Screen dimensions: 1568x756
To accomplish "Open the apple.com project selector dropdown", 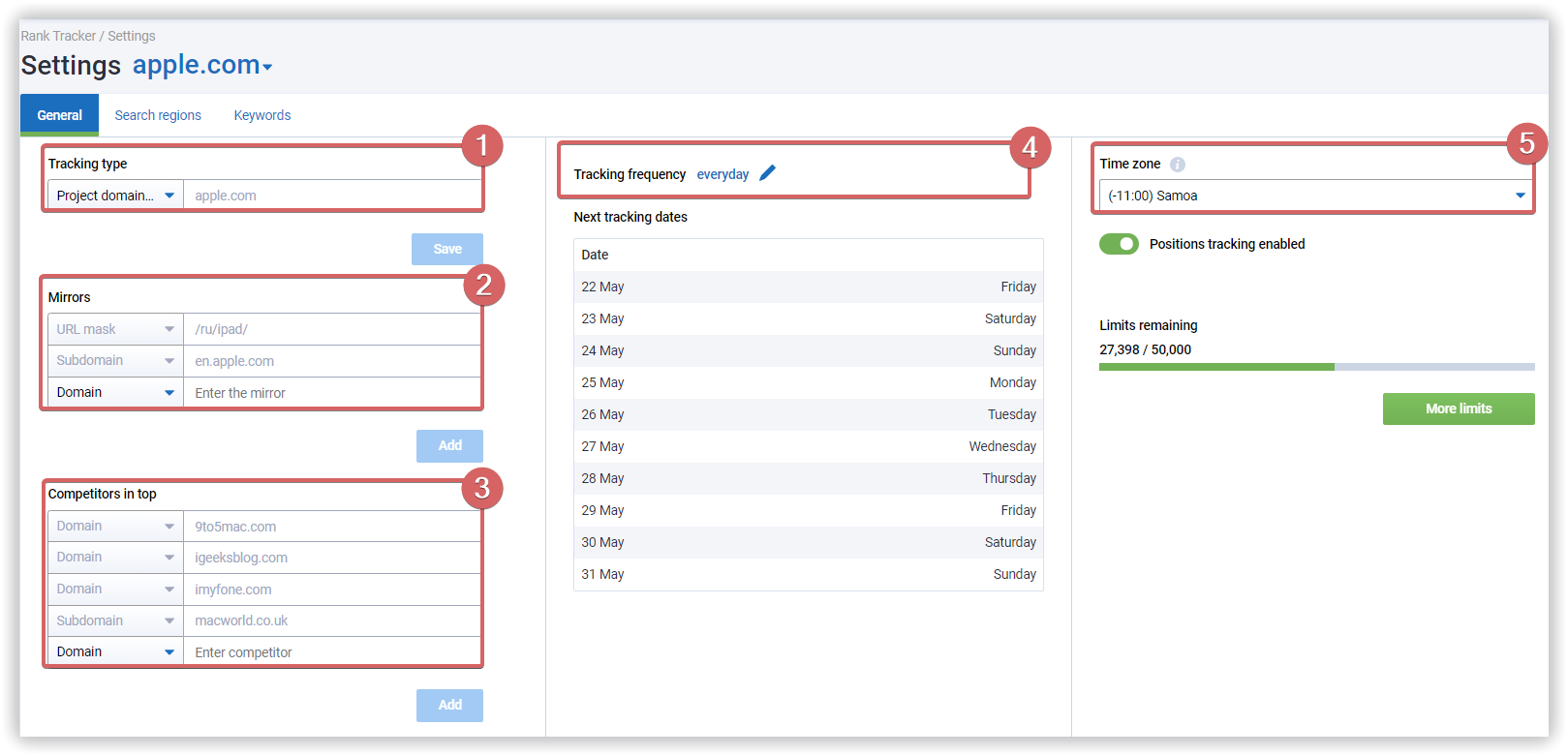I will (x=202, y=66).
